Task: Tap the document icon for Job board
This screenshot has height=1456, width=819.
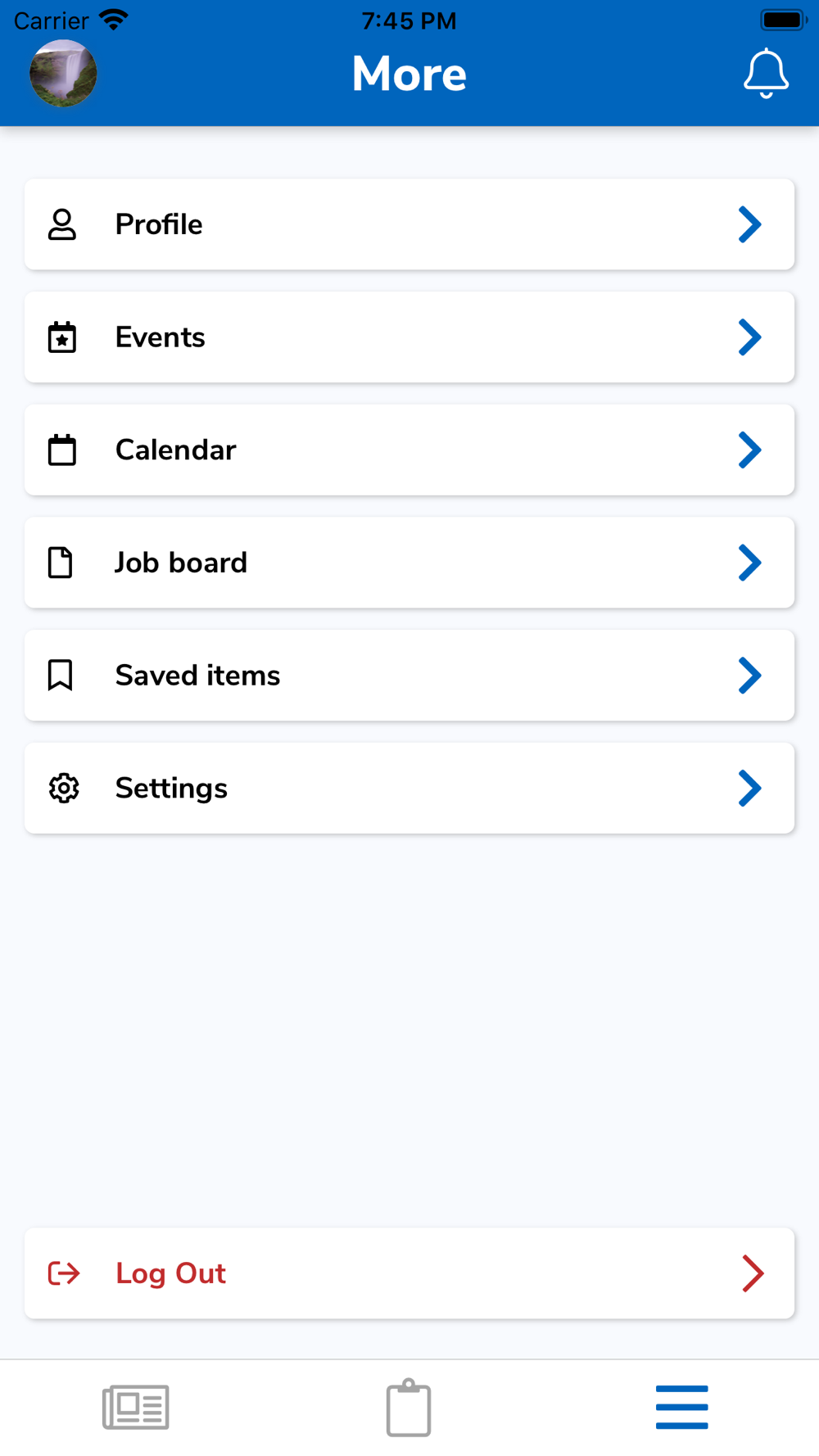Action: [61, 563]
